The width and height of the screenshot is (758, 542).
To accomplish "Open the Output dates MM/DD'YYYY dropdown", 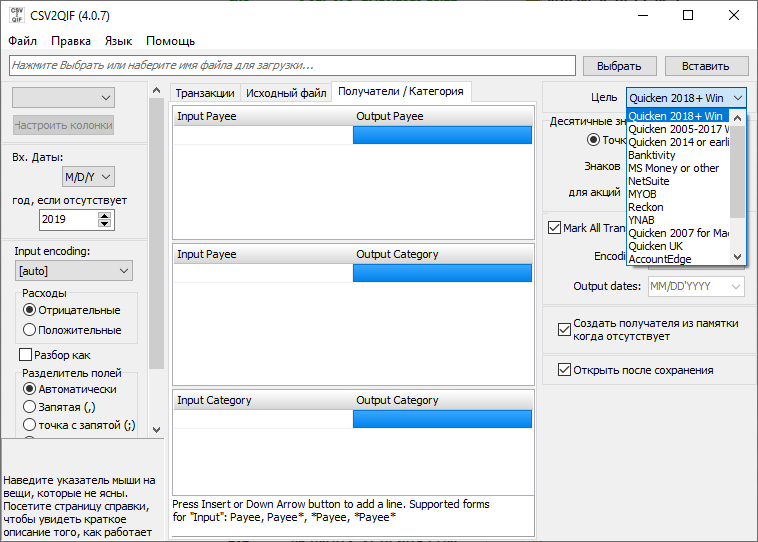I will [x=696, y=286].
